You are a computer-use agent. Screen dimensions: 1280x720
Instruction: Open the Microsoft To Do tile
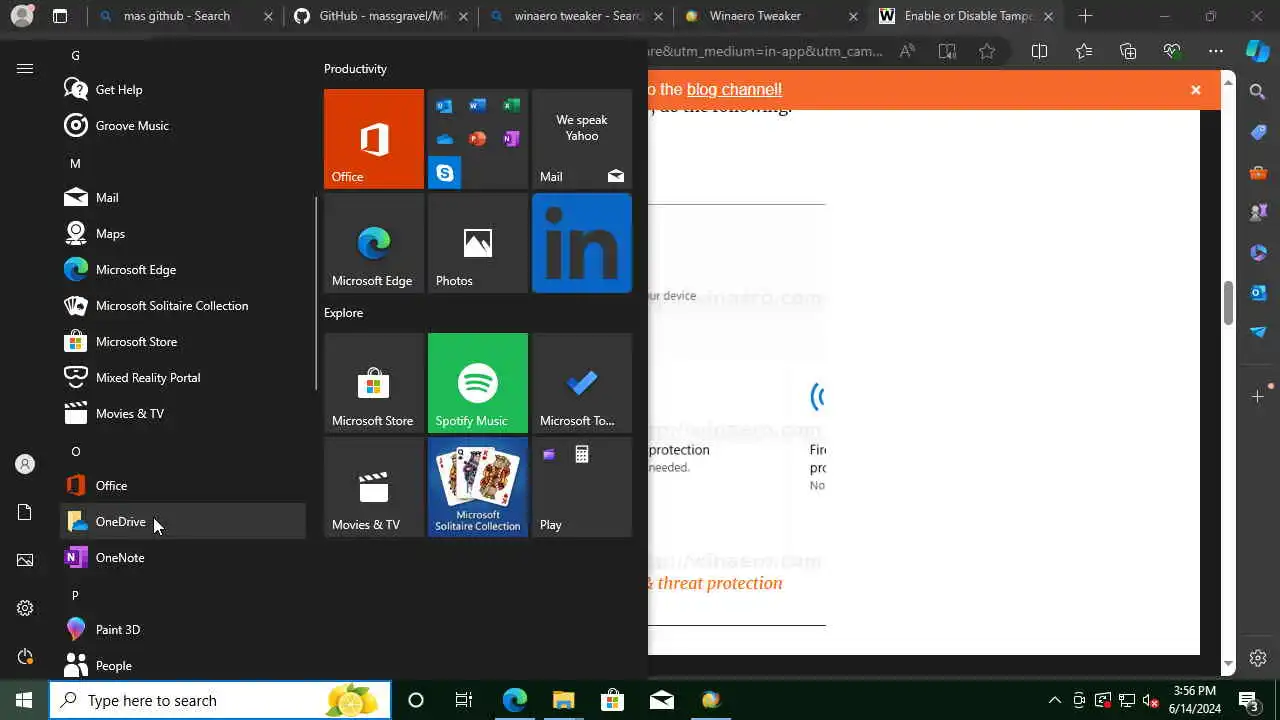582,383
